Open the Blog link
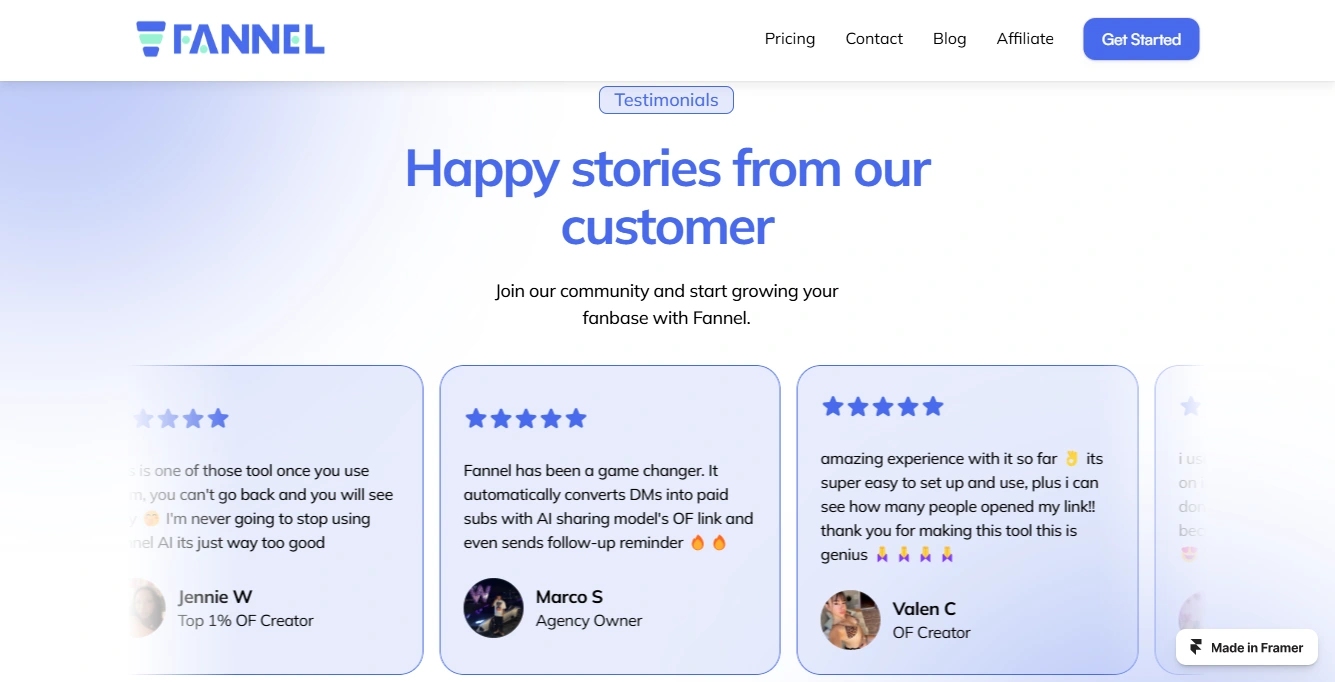 click(949, 39)
